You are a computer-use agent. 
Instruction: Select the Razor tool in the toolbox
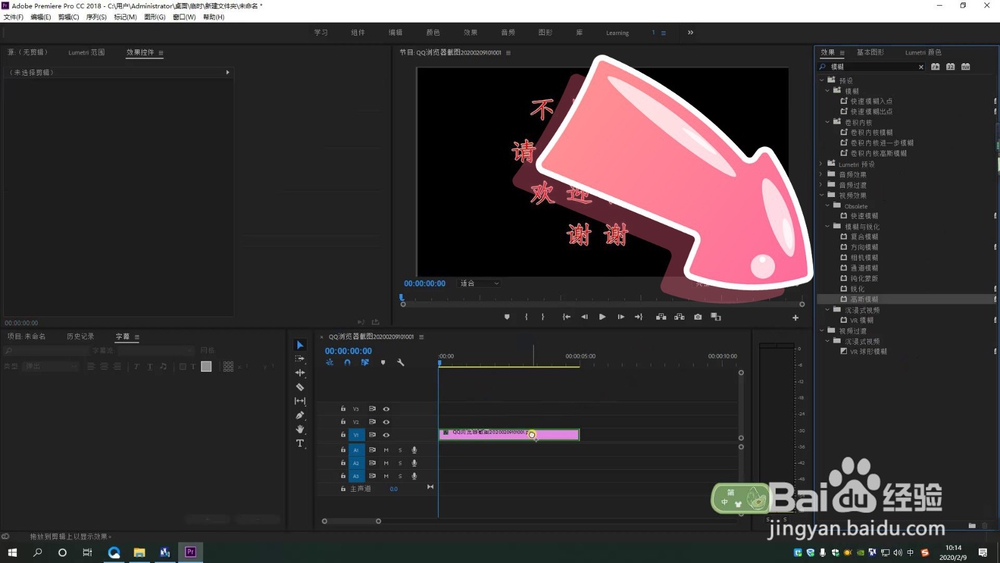pyautogui.click(x=300, y=387)
